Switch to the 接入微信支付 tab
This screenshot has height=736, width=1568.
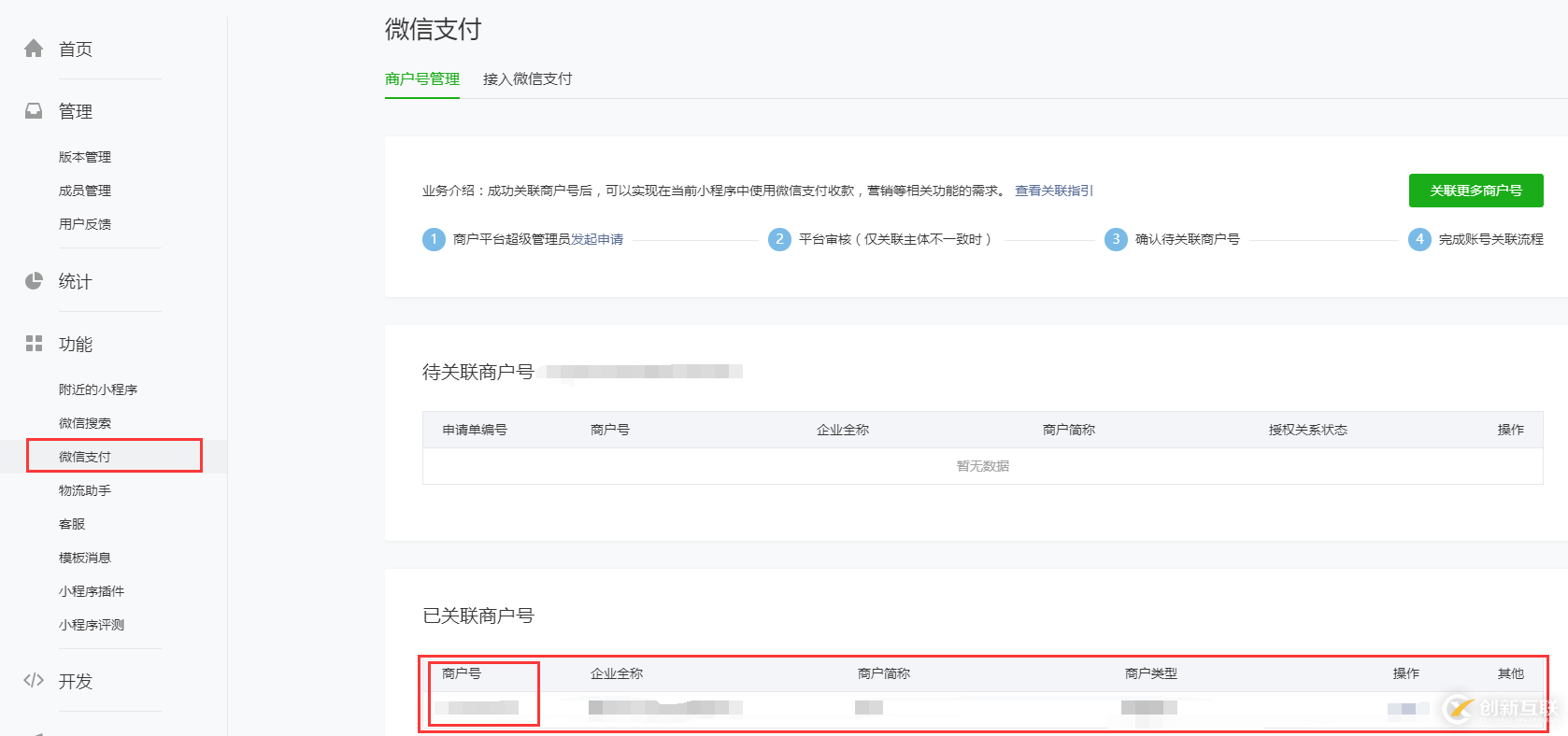pyautogui.click(x=528, y=79)
